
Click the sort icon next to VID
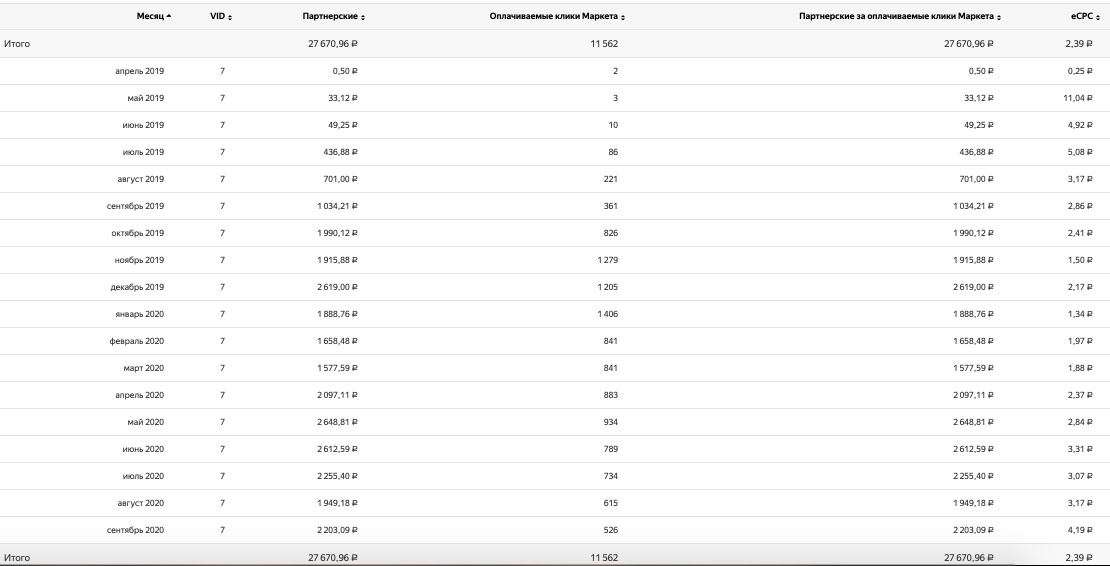[230, 17]
